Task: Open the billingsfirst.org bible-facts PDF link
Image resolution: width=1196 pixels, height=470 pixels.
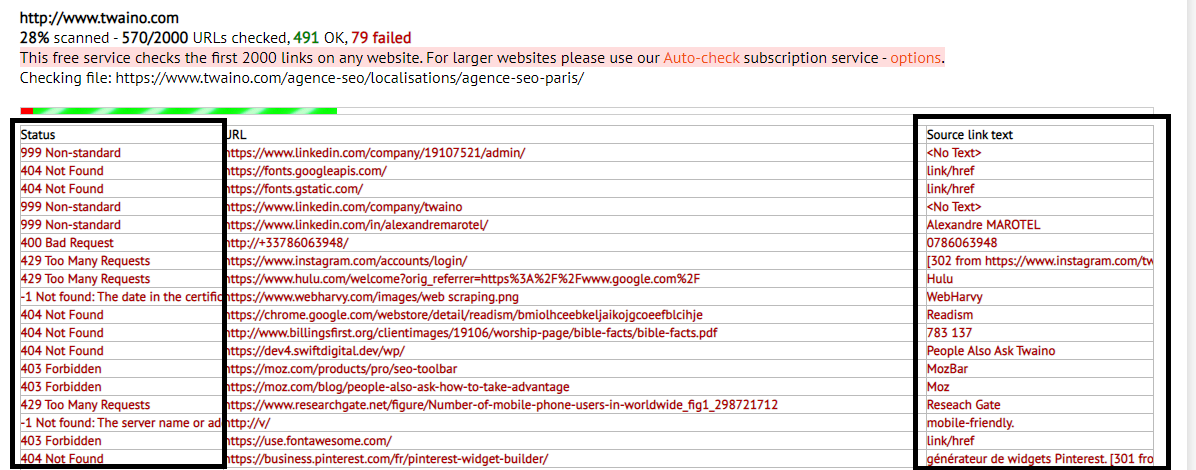Action: coord(471,333)
